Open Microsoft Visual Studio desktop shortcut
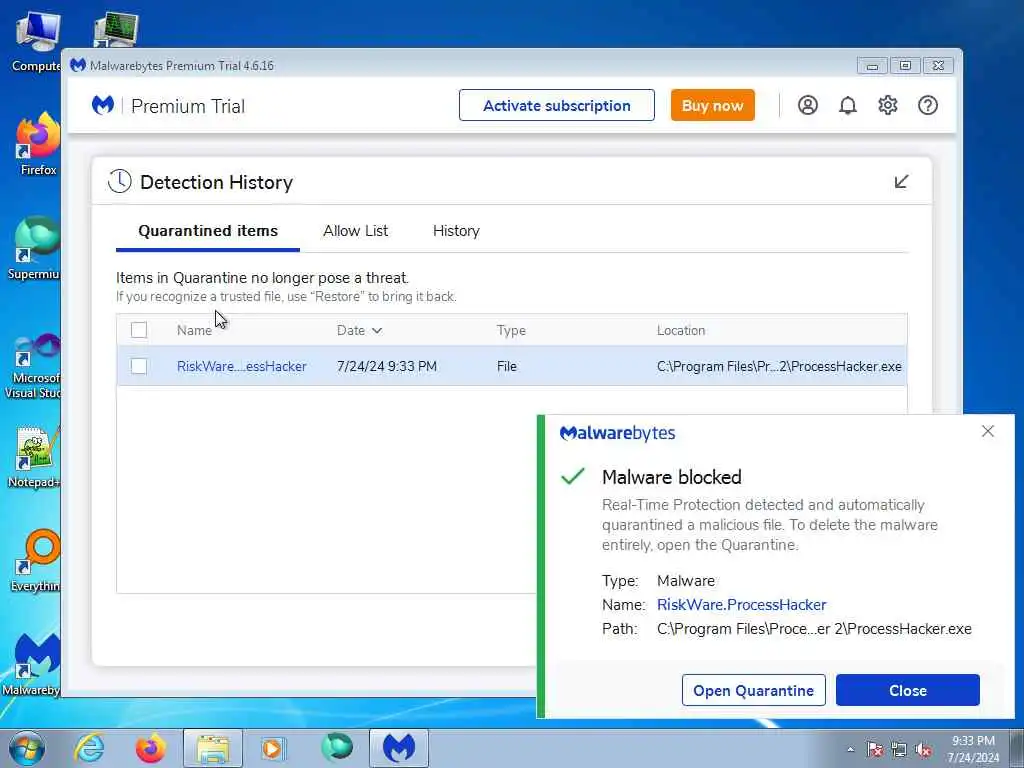1024x768 pixels. (x=35, y=366)
